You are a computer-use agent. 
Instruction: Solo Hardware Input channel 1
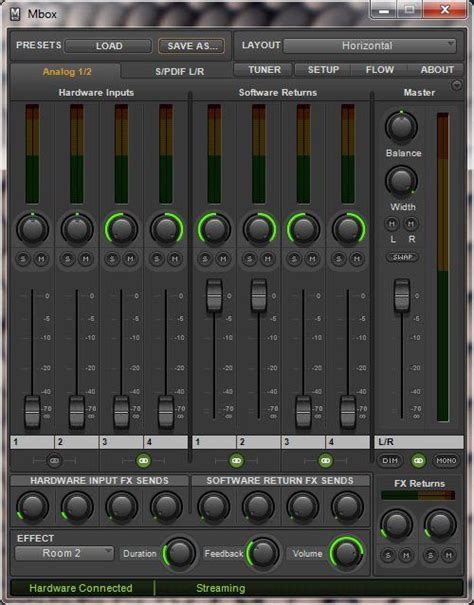tap(23, 259)
